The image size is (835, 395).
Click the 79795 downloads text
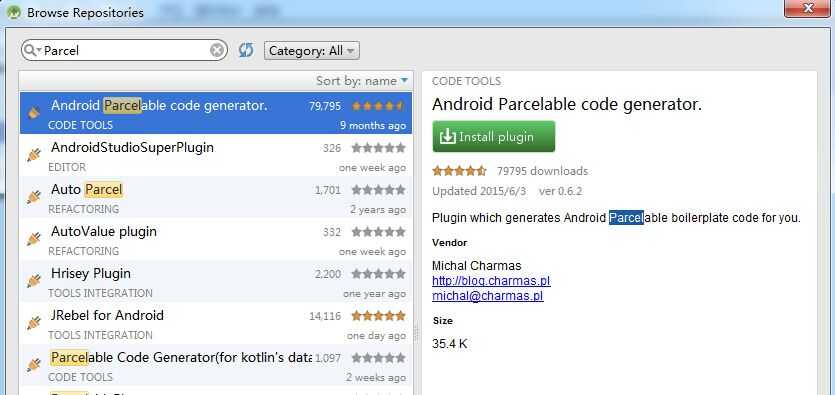point(542,171)
